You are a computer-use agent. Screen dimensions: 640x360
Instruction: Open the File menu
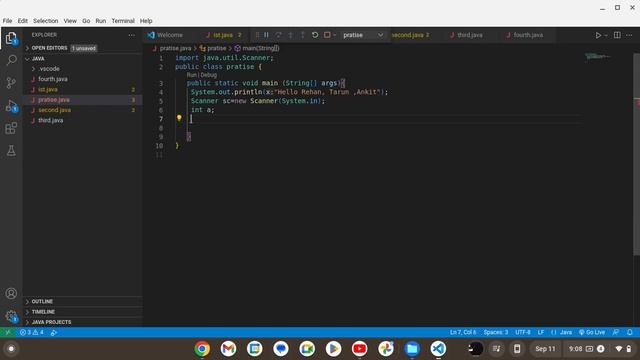(7, 21)
